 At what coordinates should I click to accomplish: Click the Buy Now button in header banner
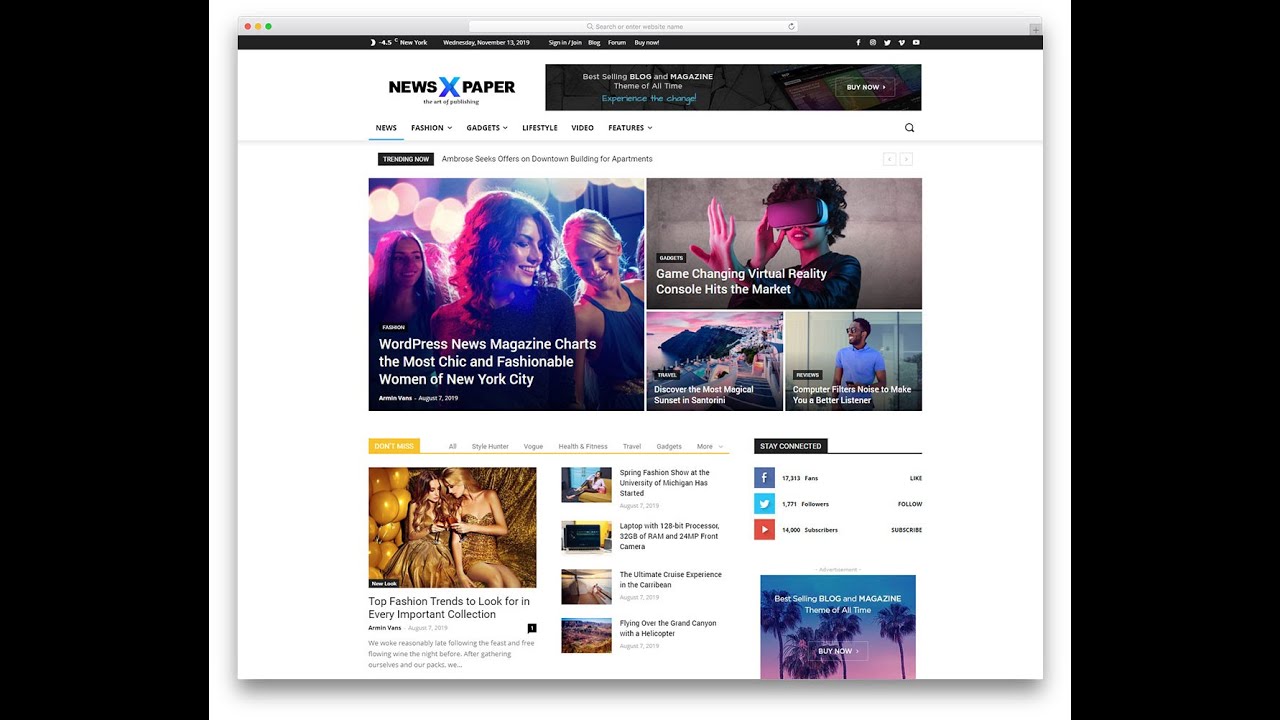865,87
